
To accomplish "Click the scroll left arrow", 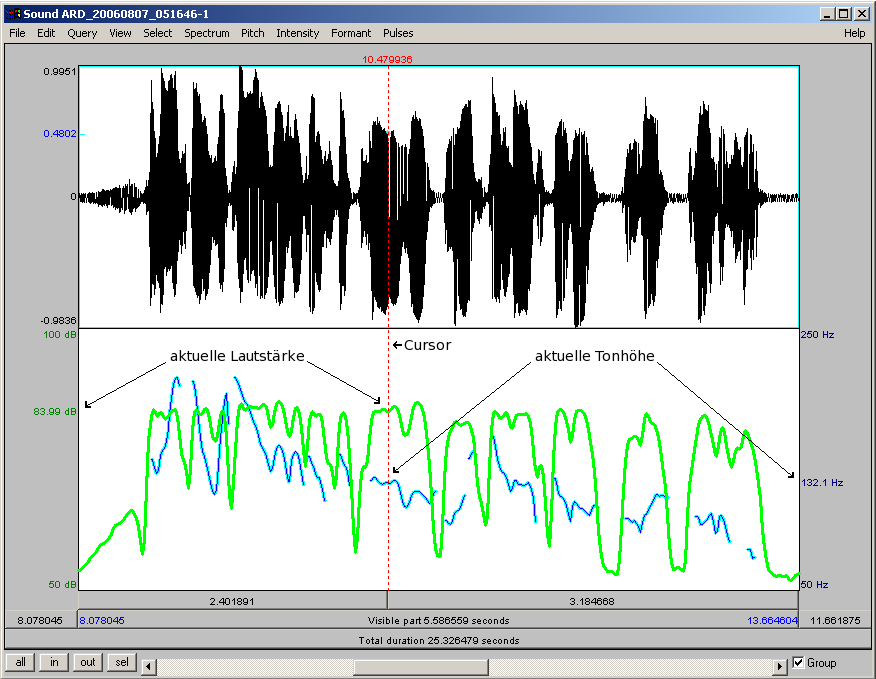I will tap(149, 666).
